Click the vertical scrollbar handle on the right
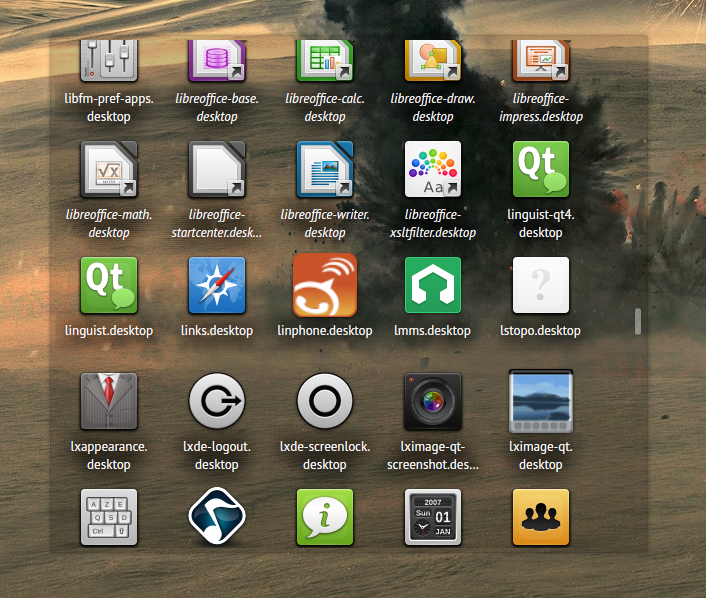The height and width of the screenshot is (598, 706). tap(638, 322)
